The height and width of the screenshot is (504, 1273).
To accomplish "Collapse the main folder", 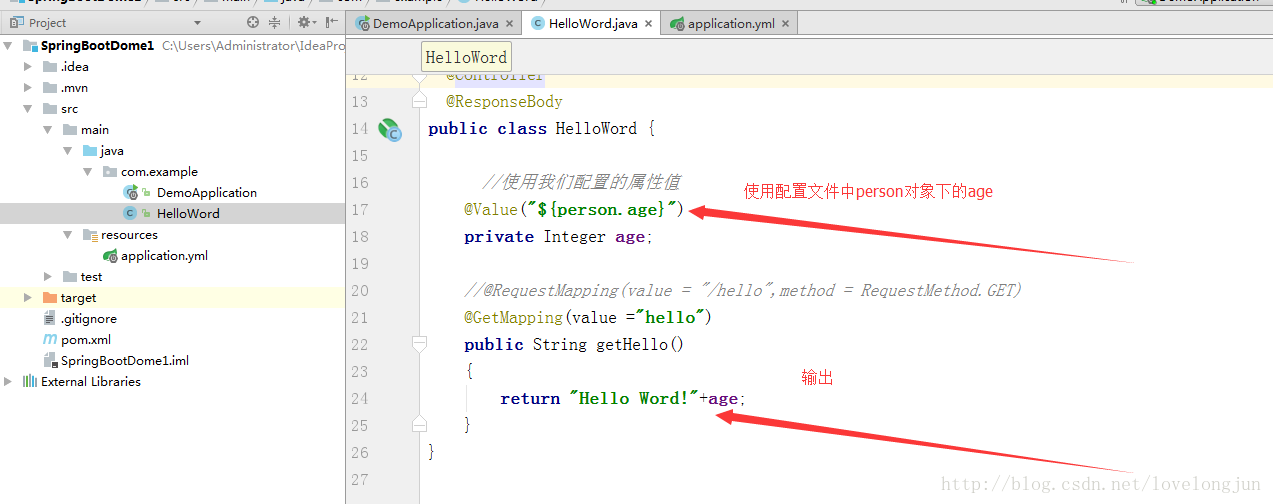I will click(48, 129).
